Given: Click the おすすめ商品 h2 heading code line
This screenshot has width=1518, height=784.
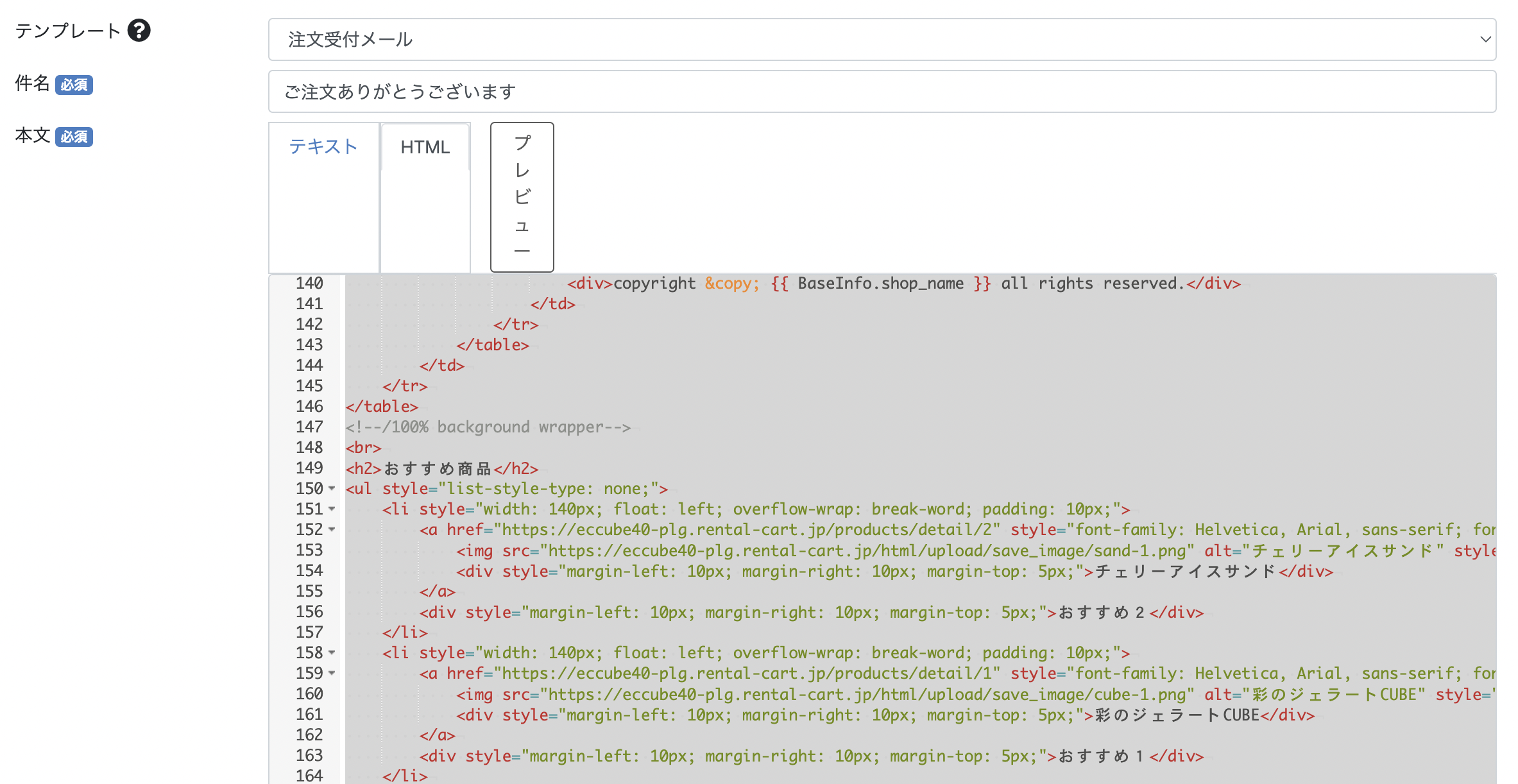Looking at the screenshot, I should (441, 468).
